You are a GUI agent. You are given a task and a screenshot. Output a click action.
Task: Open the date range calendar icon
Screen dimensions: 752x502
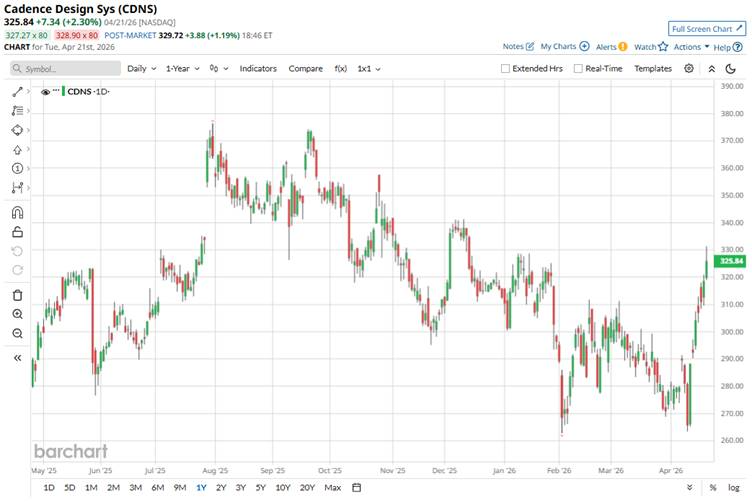[356, 488]
